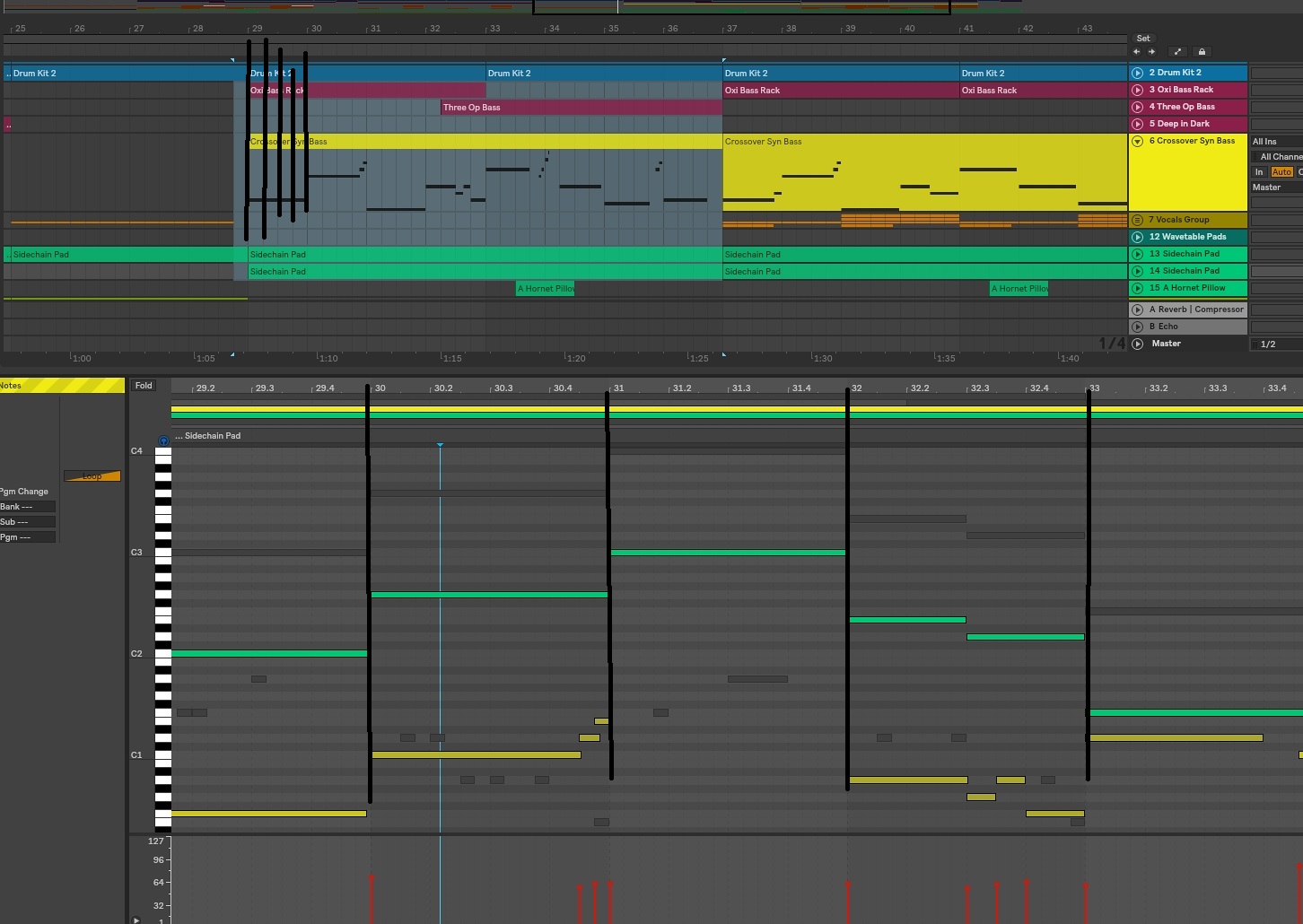Unfold the 2 Drum Kit 2 track
Image resolution: width=1303 pixels, height=924 pixels.
(x=1138, y=73)
